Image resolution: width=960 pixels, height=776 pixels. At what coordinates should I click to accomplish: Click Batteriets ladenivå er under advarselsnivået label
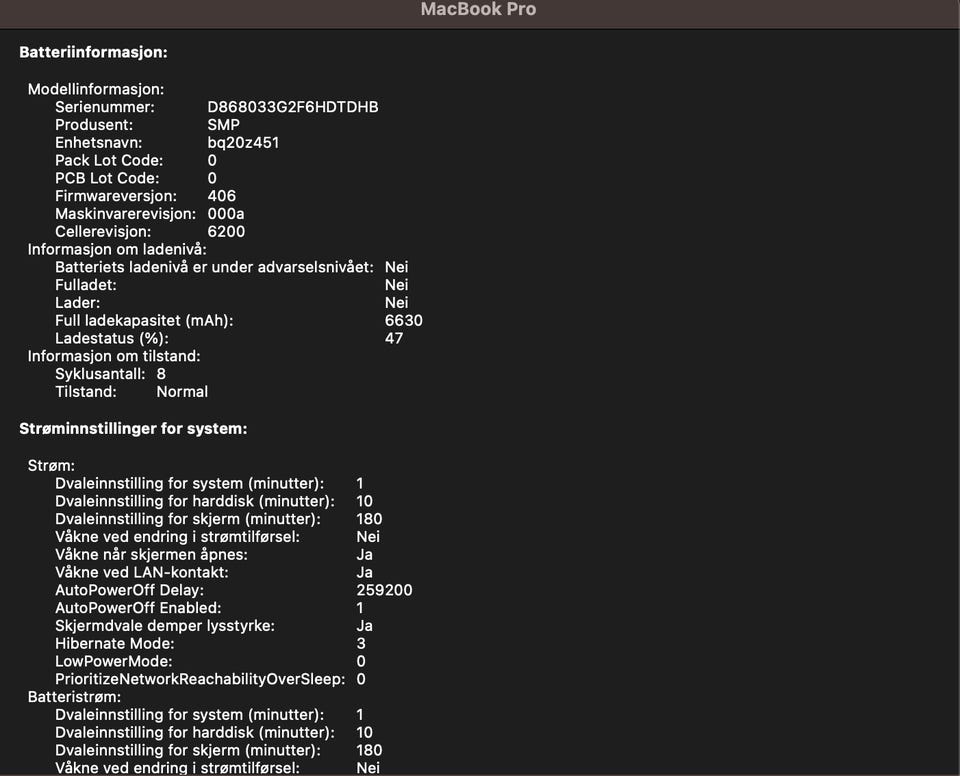point(214,267)
